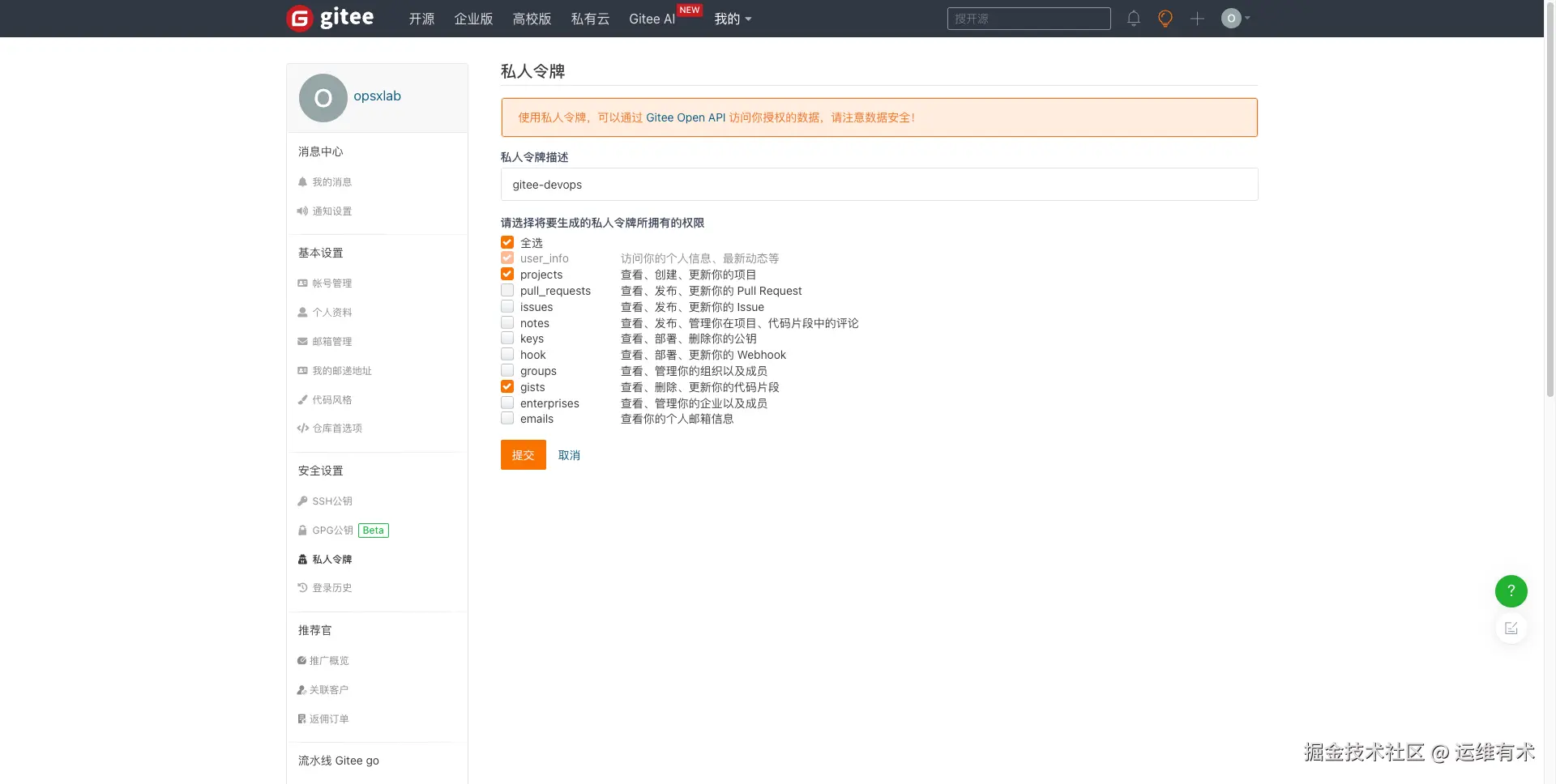The width and height of the screenshot is (1556, 784).
Task: Click the key icon beside SSH公钥
Action: (x=302, y=501)
